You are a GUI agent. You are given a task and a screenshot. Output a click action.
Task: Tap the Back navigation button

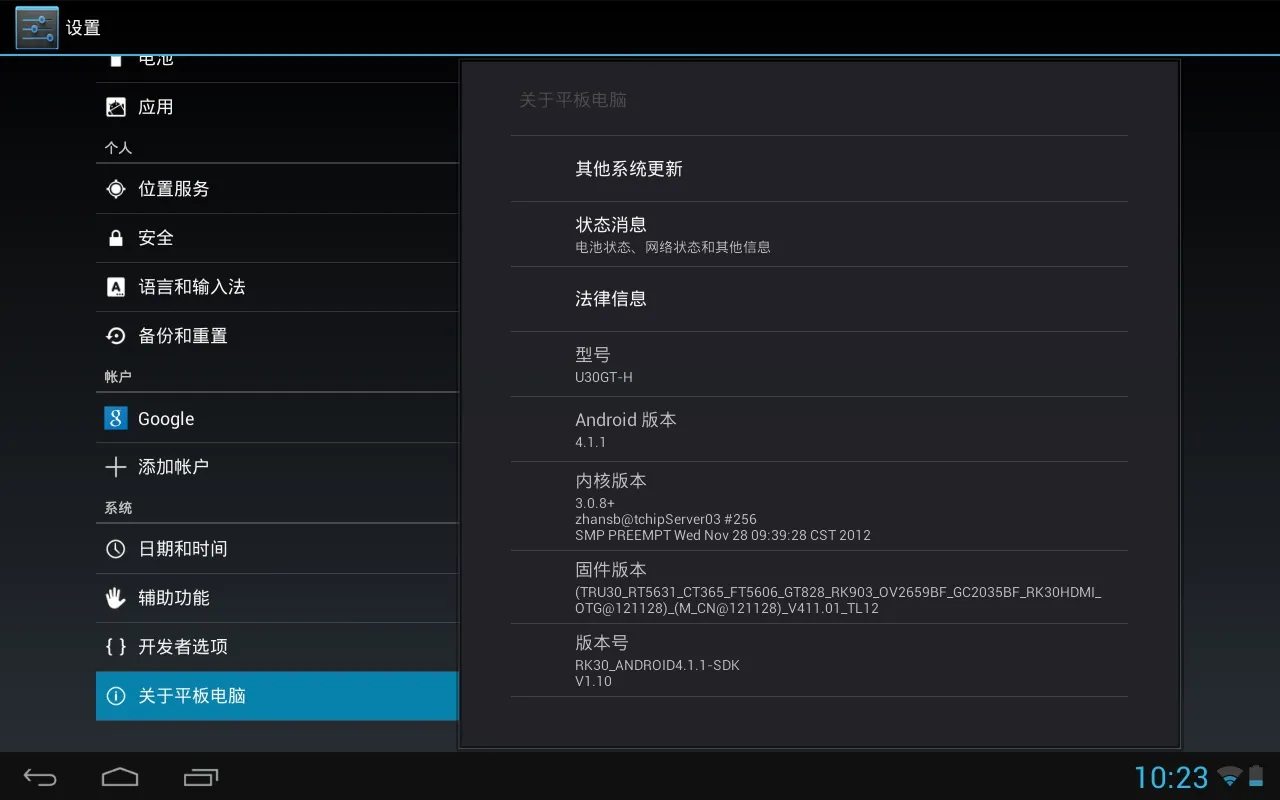[x=40, y=777]
